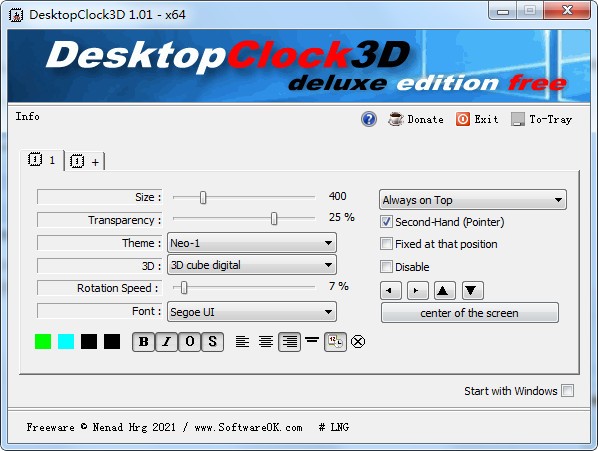The height and width of the screenshot is (451, 598).
Task: Set text alignment to left
Action: [x=242, y=342]
